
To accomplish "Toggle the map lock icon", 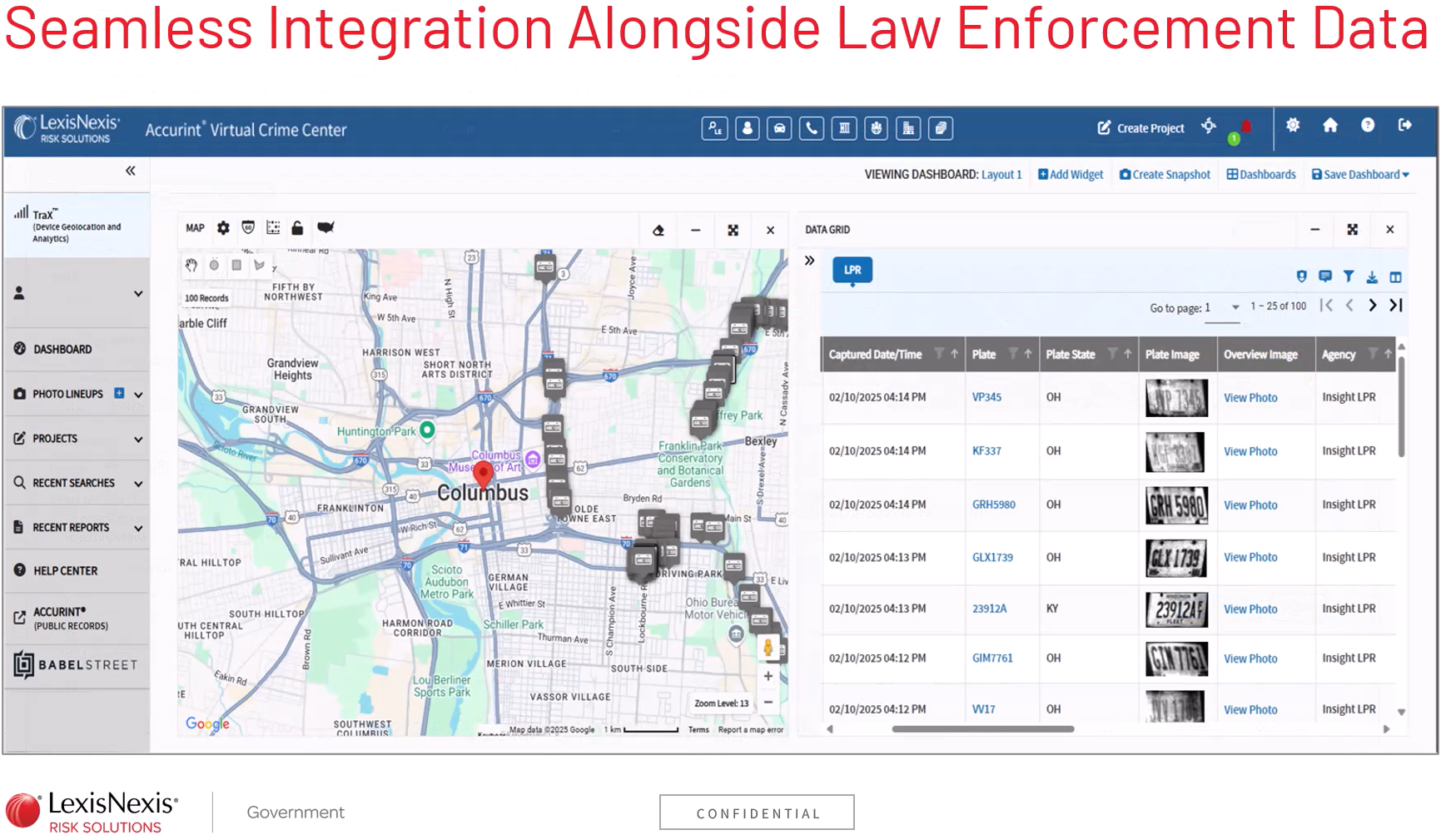I will [297, 228].
